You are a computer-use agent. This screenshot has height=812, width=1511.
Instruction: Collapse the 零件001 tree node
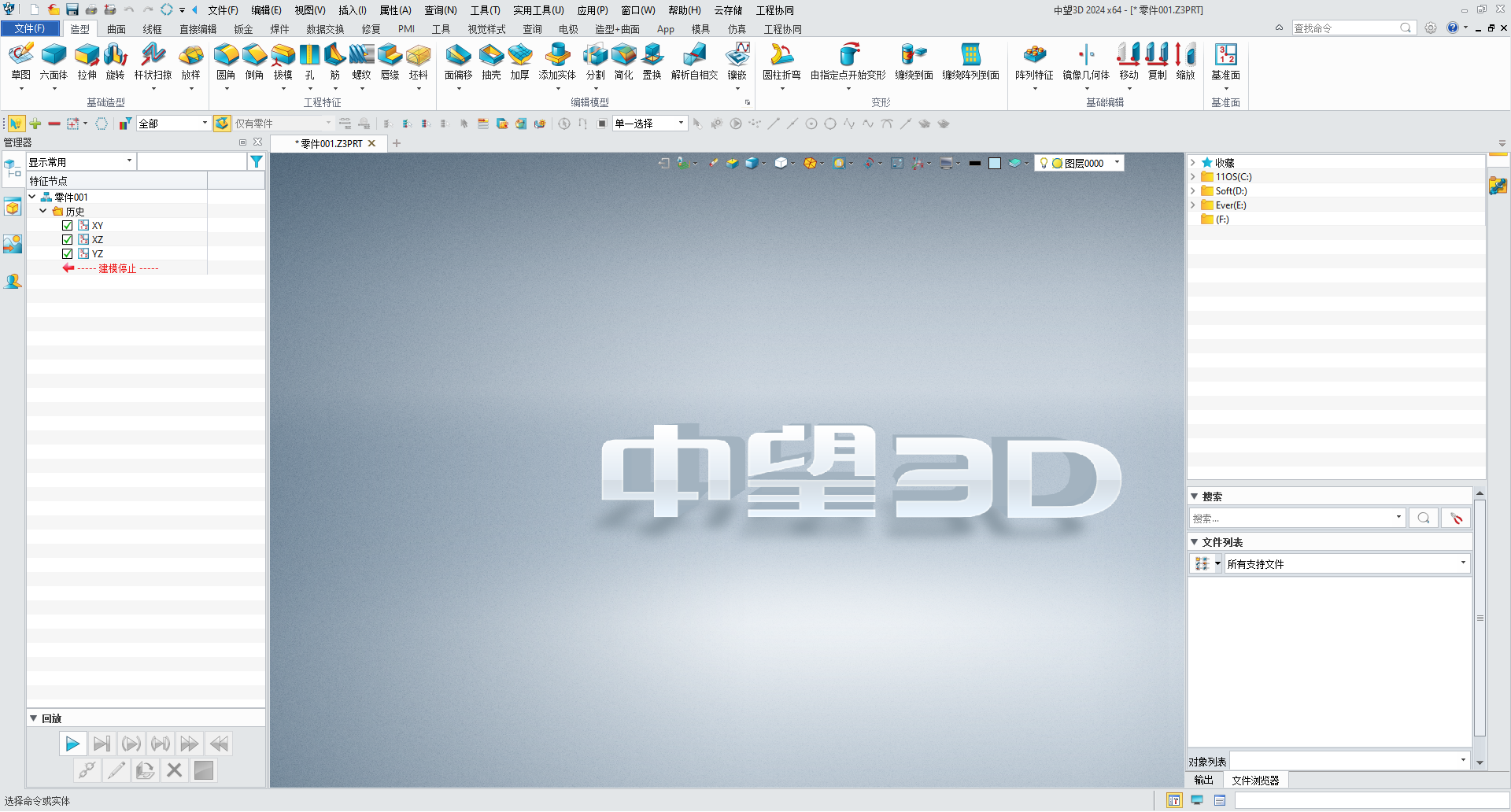pos(32,197)
